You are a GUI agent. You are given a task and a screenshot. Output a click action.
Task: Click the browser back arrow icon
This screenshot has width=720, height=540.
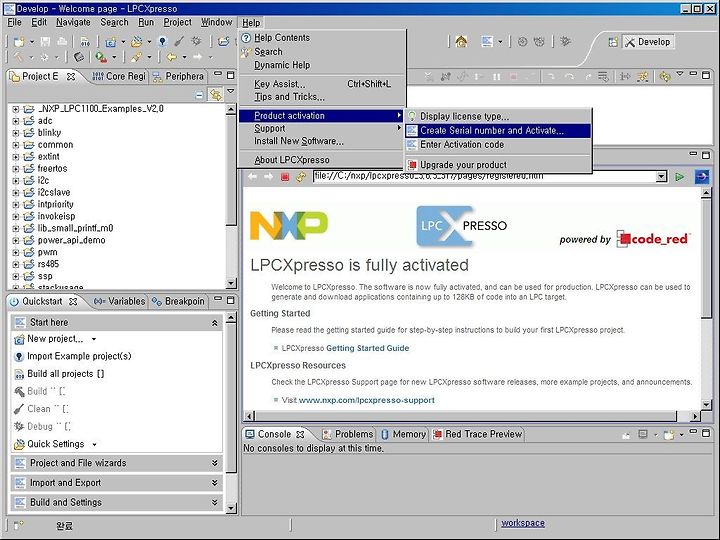point(253,177)
